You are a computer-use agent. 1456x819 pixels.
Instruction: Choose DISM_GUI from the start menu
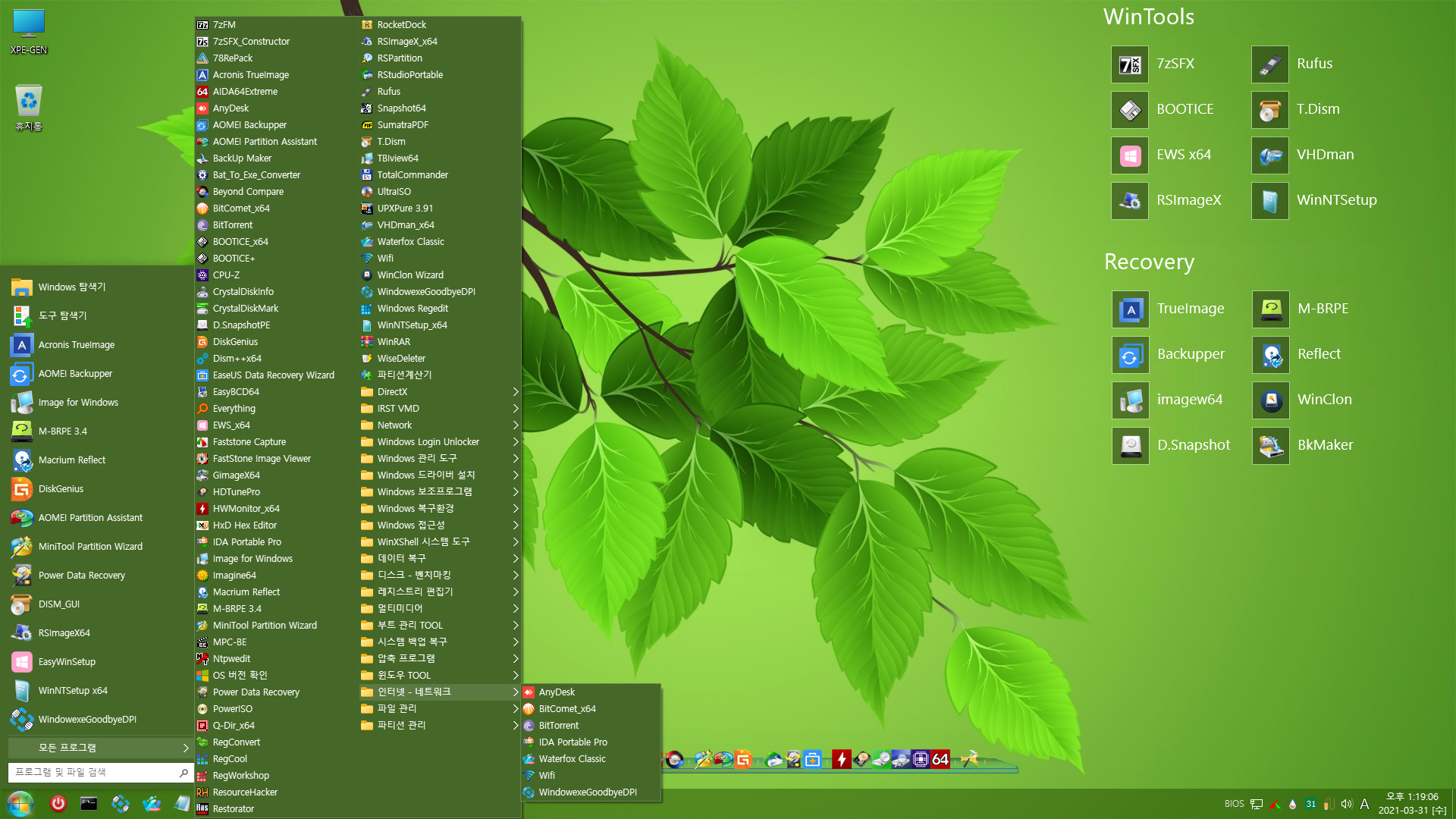[x=97, y=604]
